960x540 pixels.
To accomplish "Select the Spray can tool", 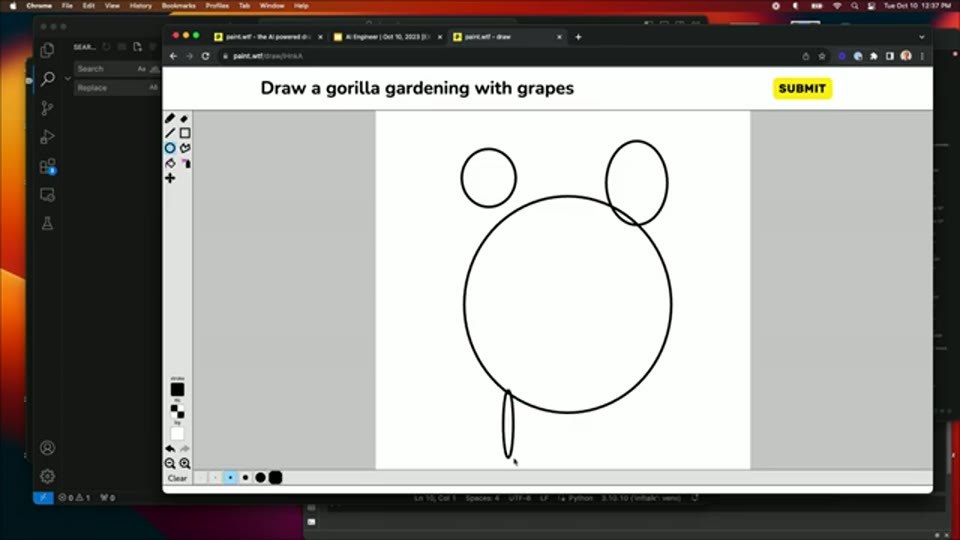I will [x=185, y=163].
